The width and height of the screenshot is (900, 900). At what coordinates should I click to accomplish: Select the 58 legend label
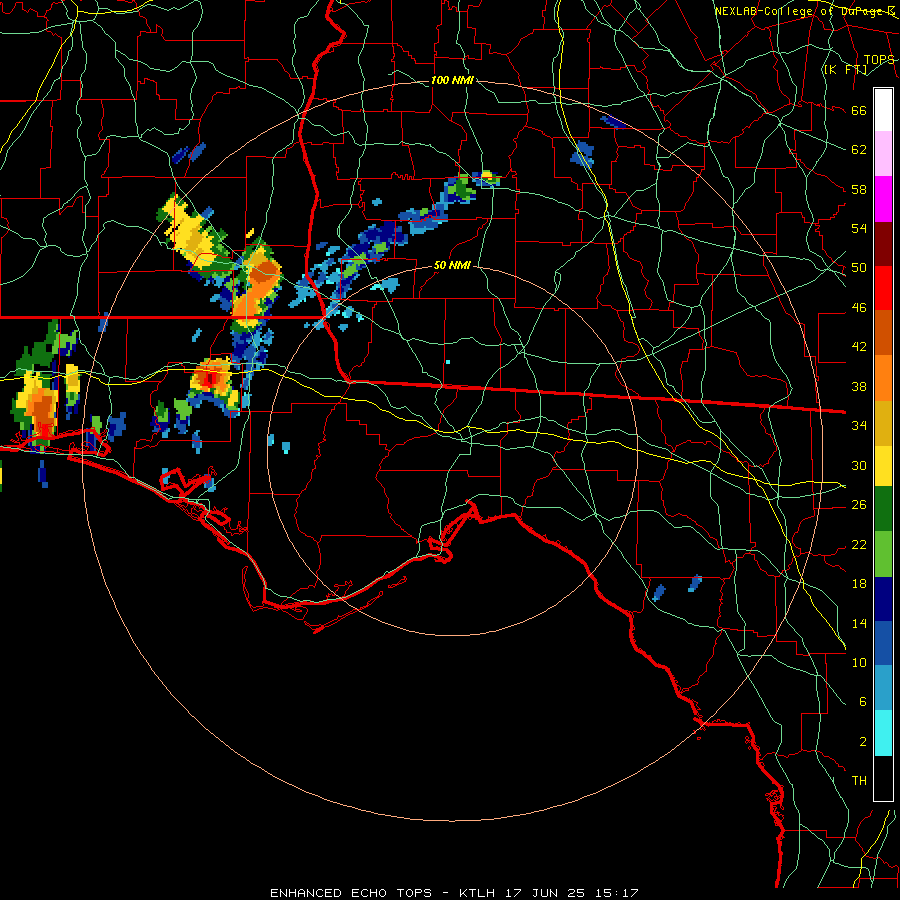859,189
